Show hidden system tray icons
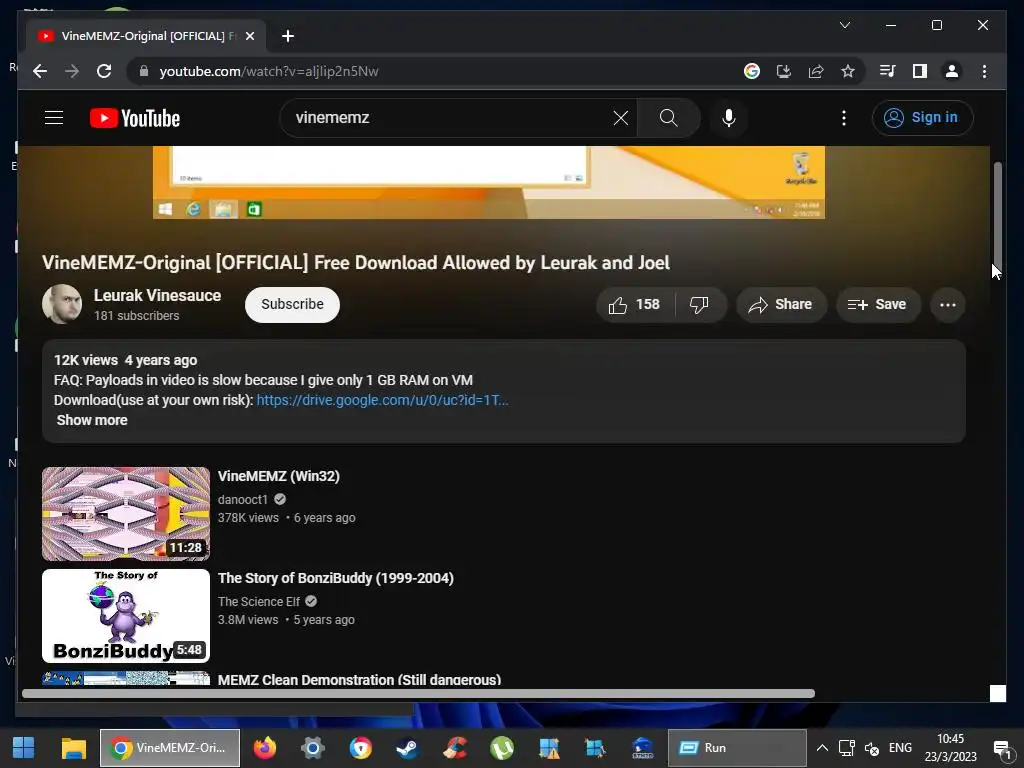This screenshot has height=768, width=1024. [x=822, y=748]
